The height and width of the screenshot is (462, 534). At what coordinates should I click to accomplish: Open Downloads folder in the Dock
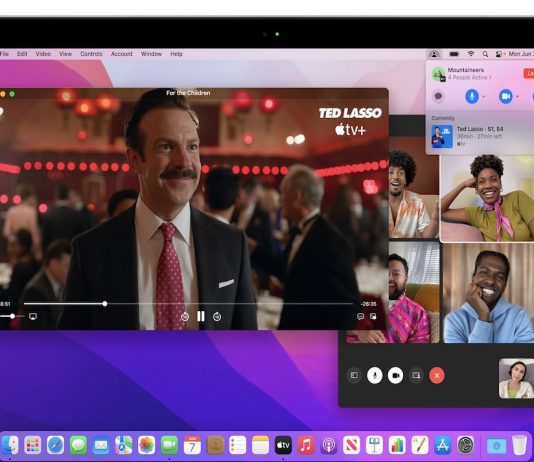click(496, 445)
